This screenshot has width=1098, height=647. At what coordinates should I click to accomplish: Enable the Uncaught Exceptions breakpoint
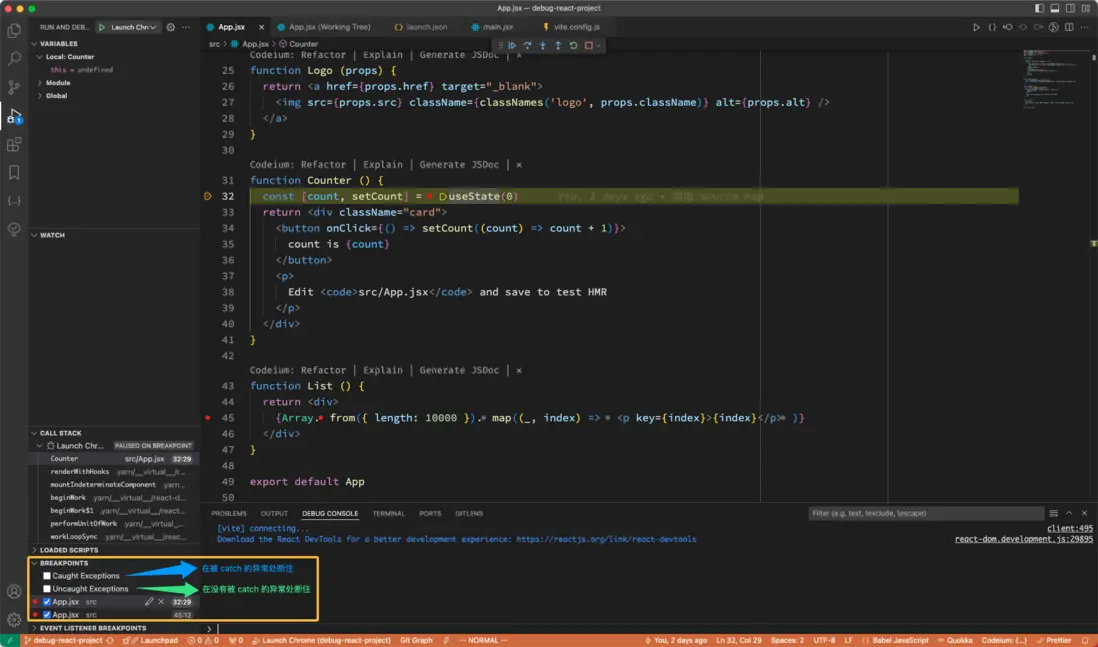click(x=47, y=589)
